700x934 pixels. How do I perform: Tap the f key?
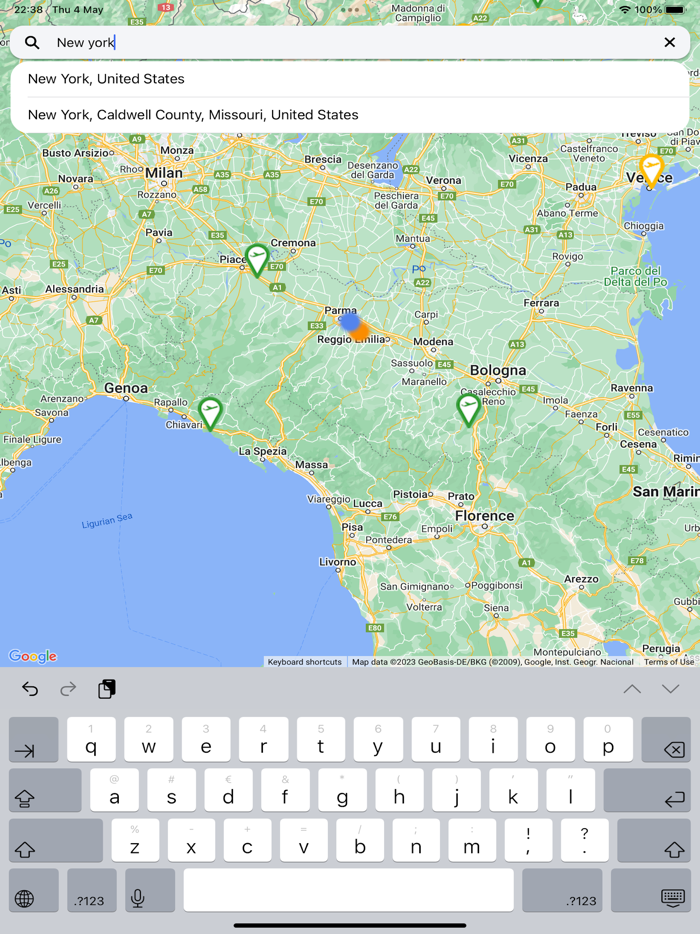tap(285, 790)
